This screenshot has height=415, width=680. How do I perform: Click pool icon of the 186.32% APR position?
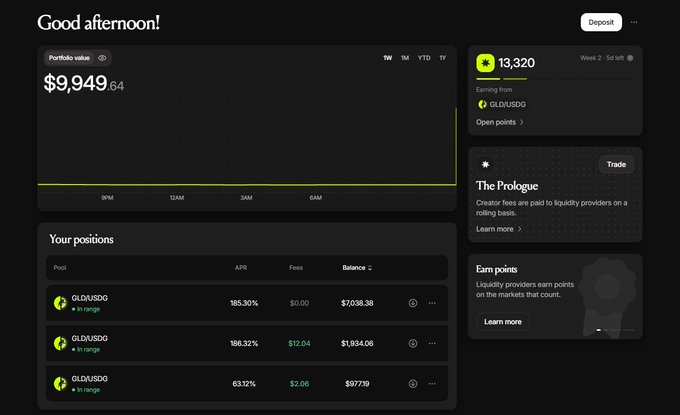(60, 343)
